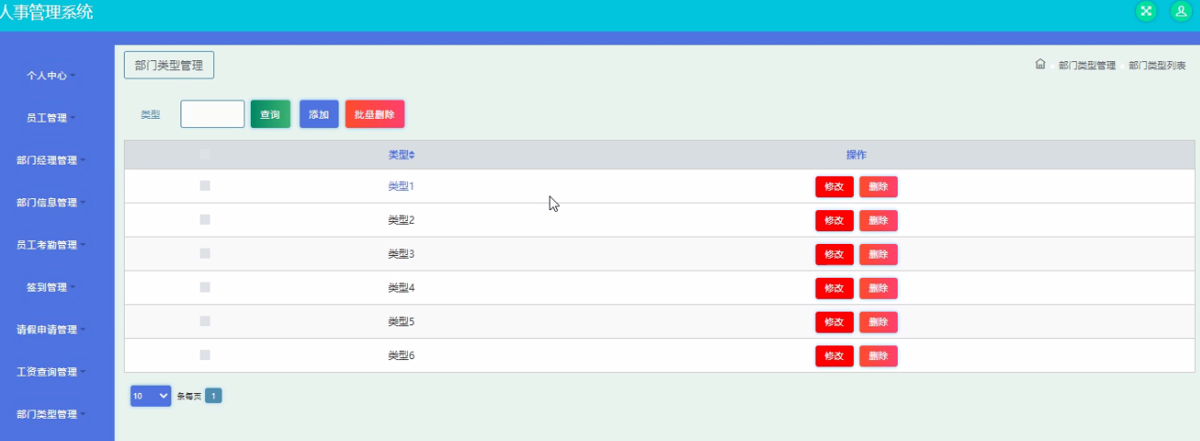Click the 类型2 table cell
This screenshot has height=441, width=1200.
401,220
